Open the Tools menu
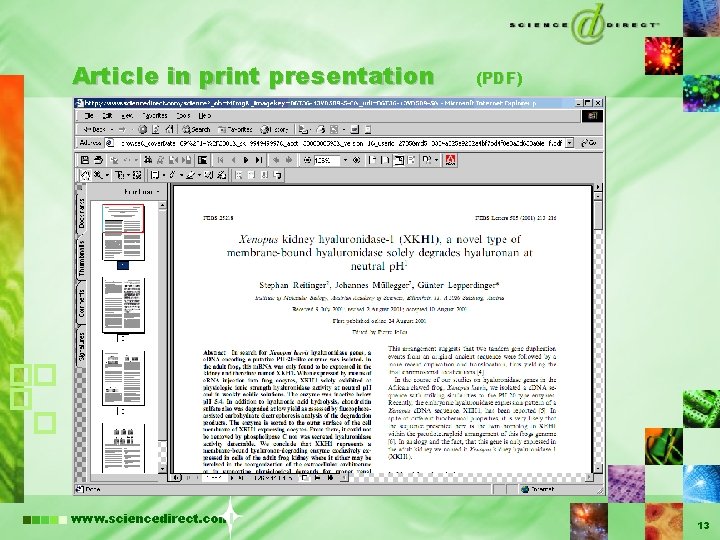This screenshot has height=540, width=720. (183, 116)
